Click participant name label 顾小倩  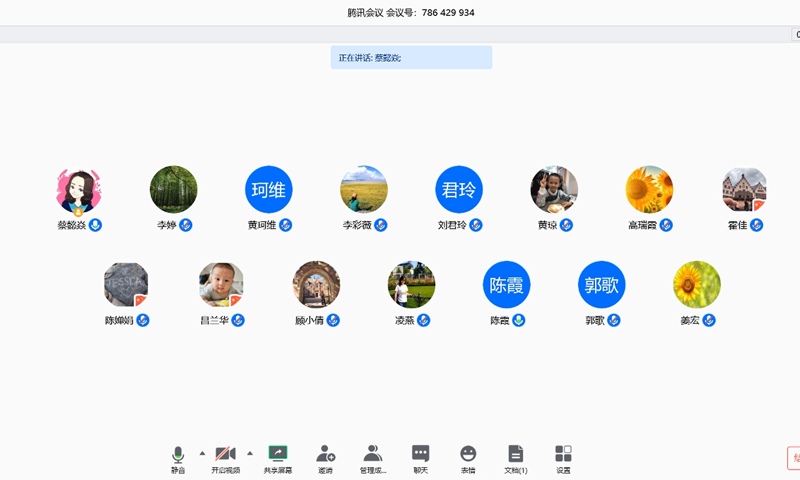click(x=309, y=321)
